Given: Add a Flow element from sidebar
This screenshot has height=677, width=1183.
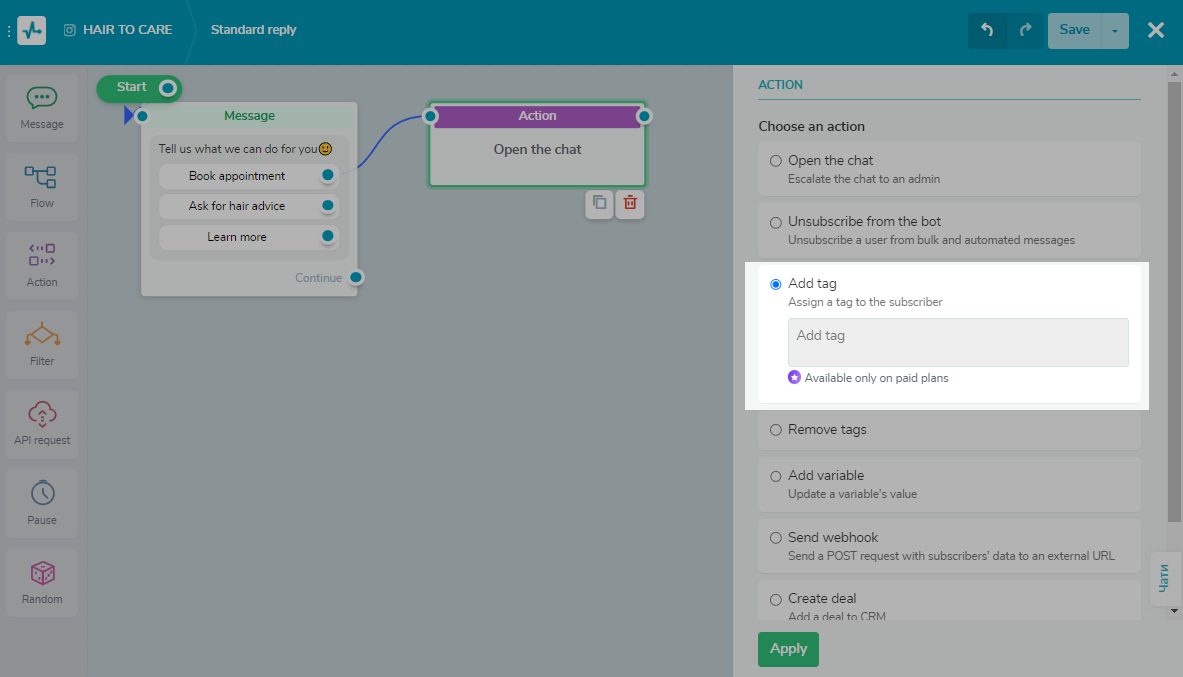Looking at the screenshot, I should pyautogui.click(x=42, y=186).
